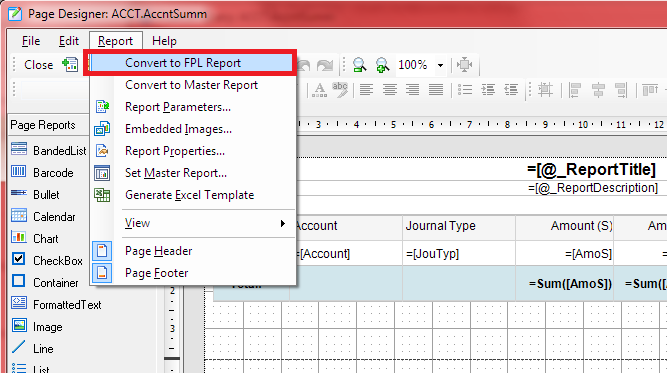Select the Image toolbox item
The height and width of the screenshot is (373, 667).
point(37,327)
